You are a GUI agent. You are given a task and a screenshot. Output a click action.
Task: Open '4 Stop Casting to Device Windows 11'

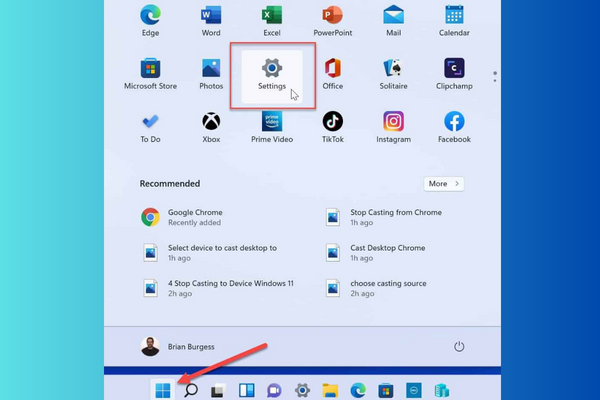pyautogui.click(x=218, y=288)
